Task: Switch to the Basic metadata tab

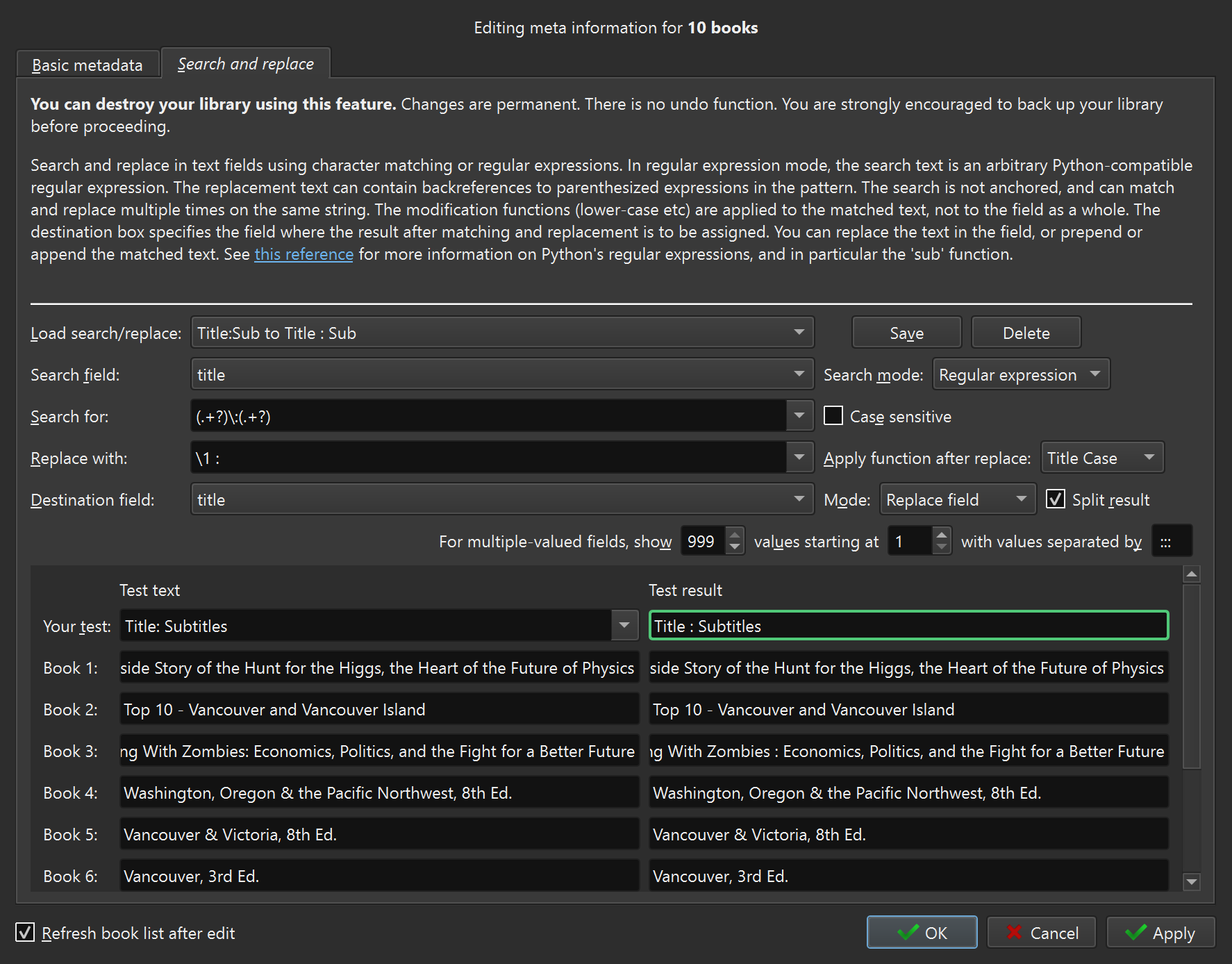Action: (x=88, y=65)
